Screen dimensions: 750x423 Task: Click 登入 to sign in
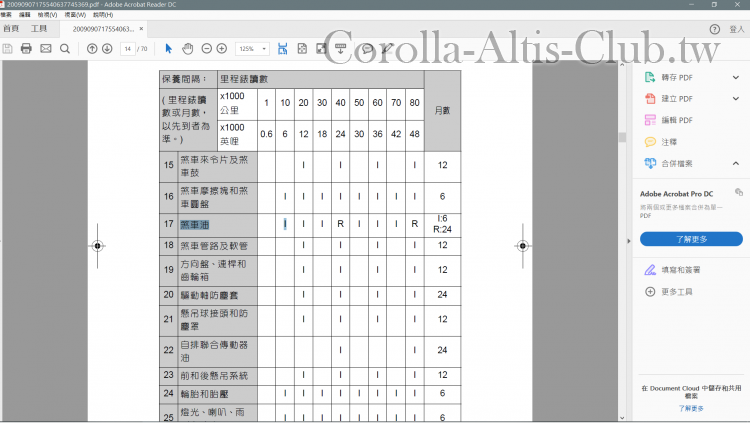point(737,29)
